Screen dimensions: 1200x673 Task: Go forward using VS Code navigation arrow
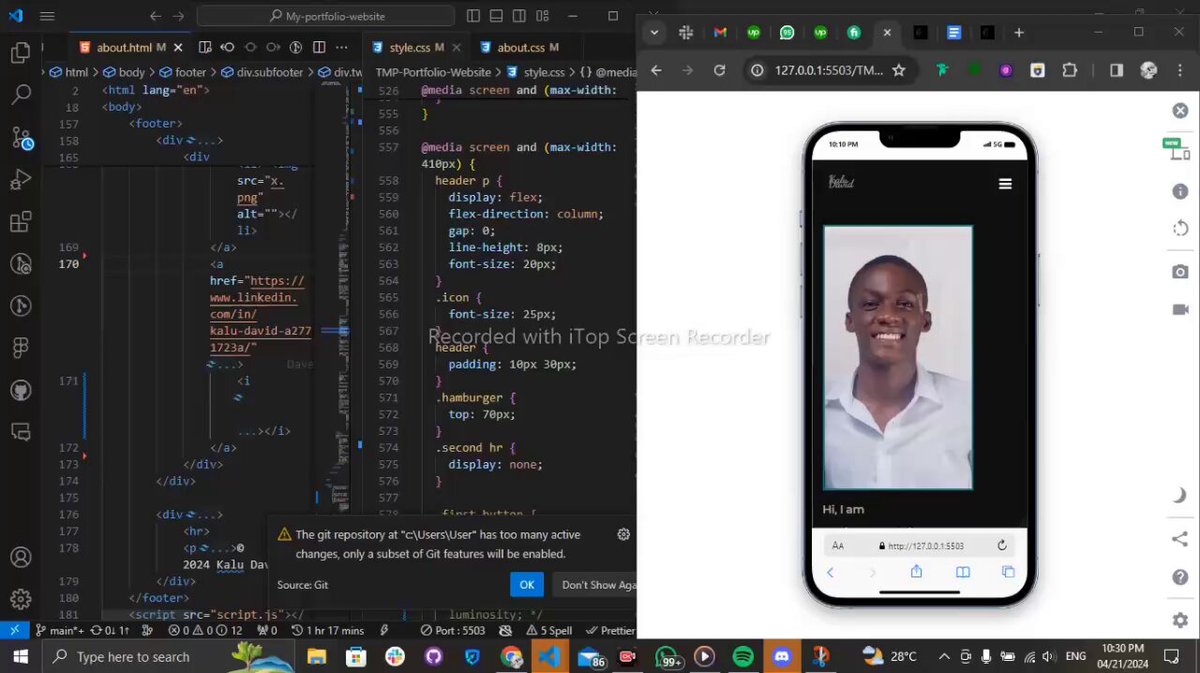coord(178,16)
